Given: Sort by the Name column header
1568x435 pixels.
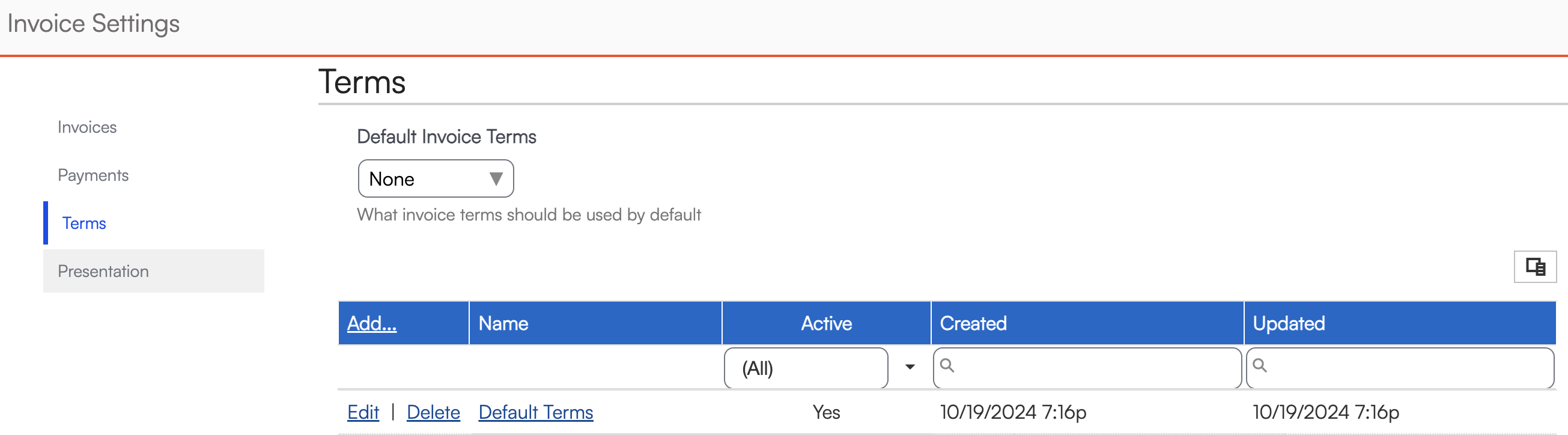Looking at the screenshot, I should click(503, 323).
